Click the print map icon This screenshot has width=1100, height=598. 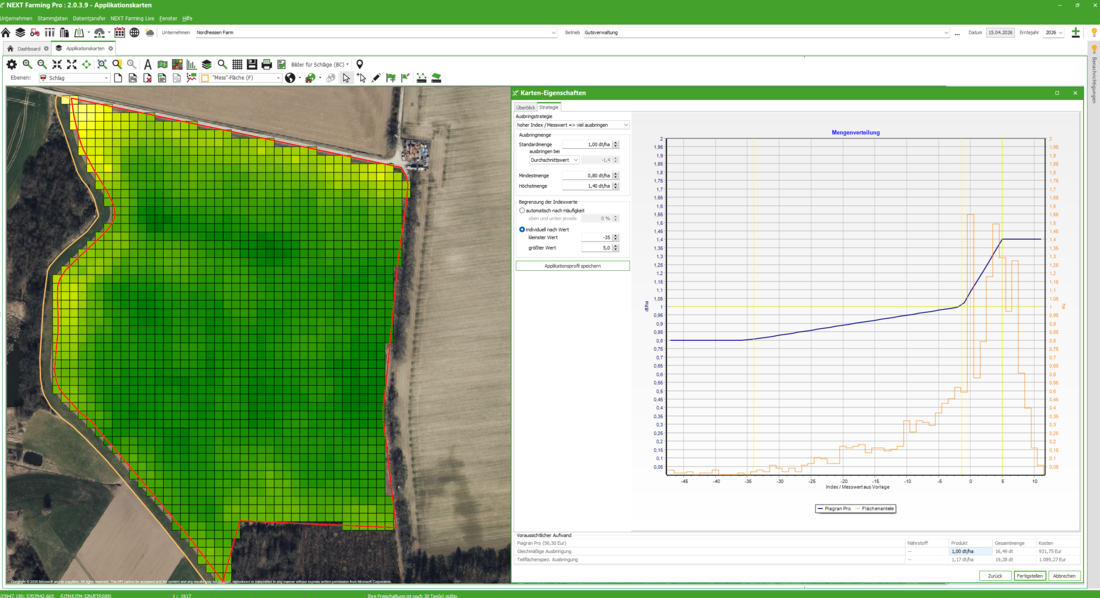pyautogui.click(x=267, y=64)
